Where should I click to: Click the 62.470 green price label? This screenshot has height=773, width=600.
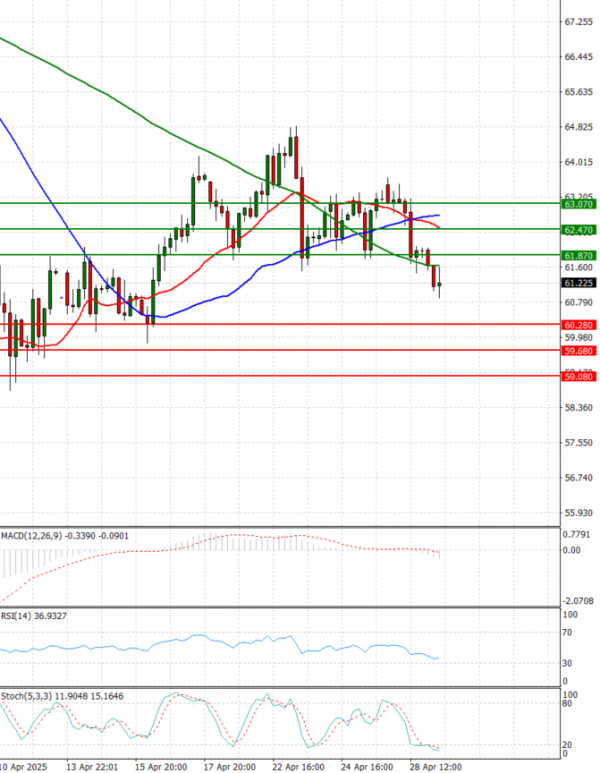point(579,230)
